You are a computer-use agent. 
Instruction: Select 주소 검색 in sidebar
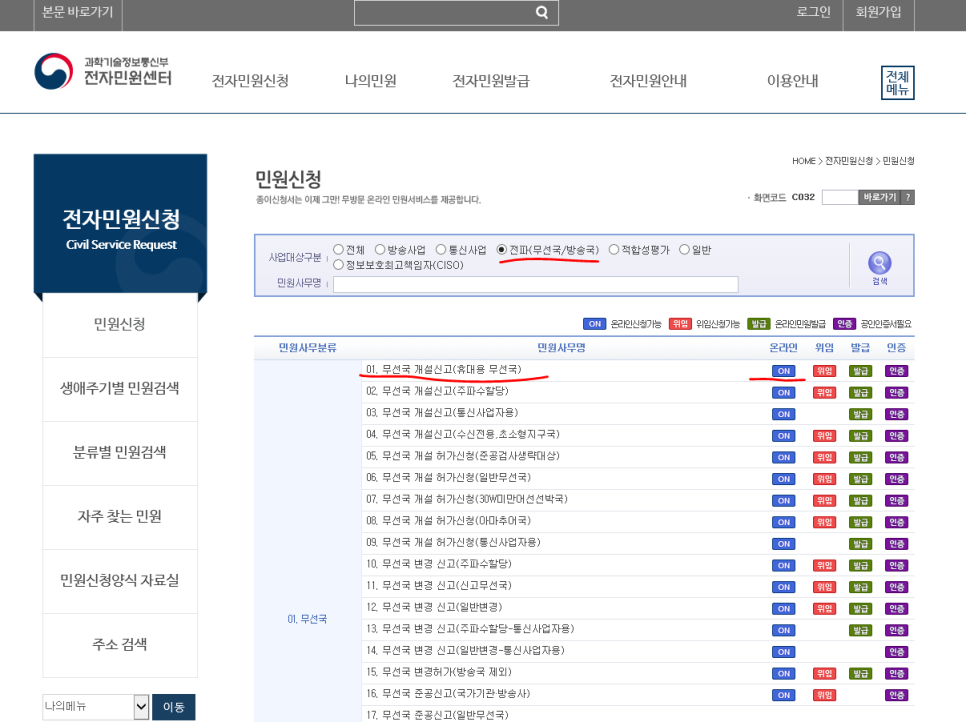pos(120,645)
